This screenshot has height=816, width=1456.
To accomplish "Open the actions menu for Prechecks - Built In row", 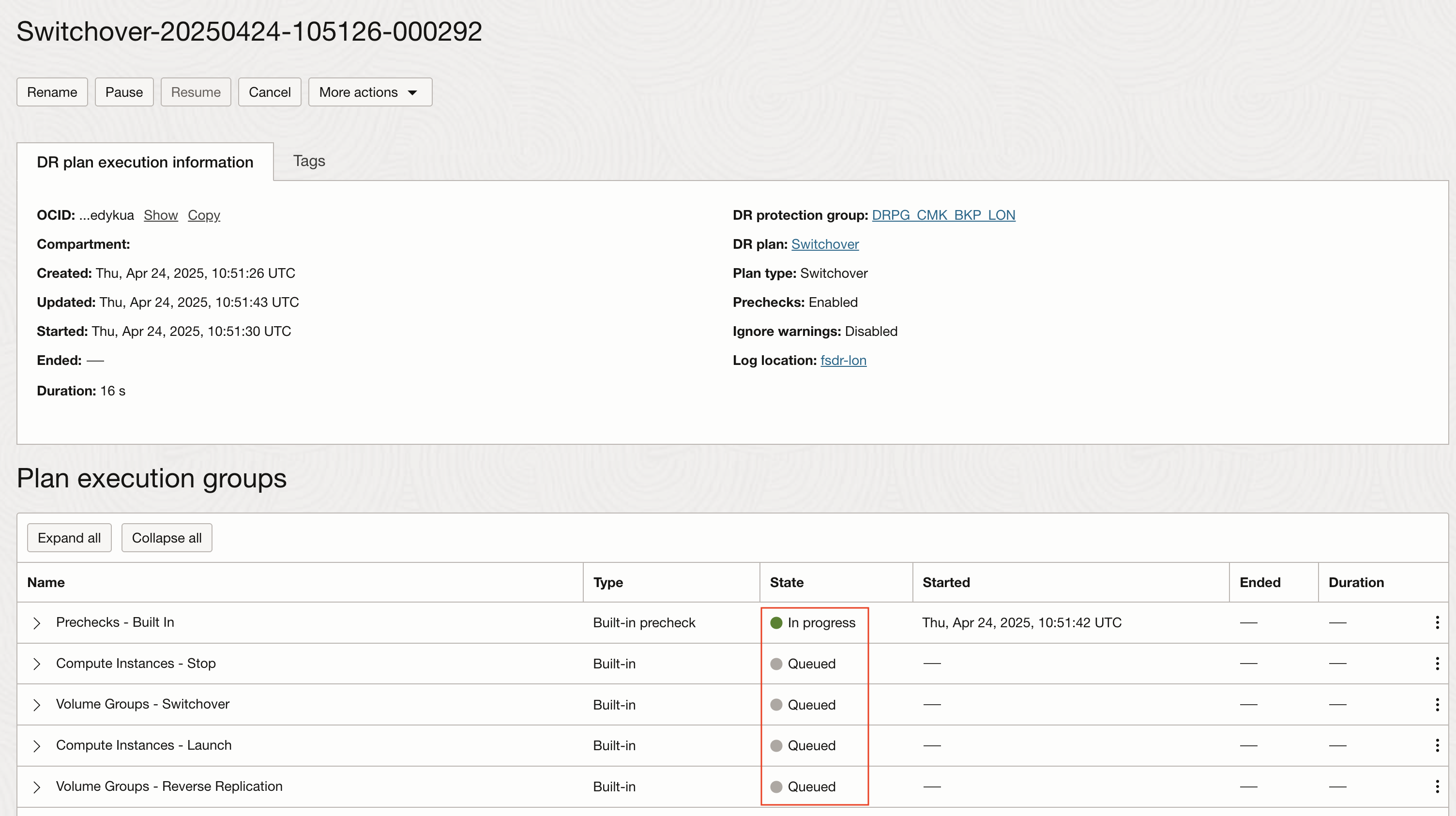I will click(1437, 622).
